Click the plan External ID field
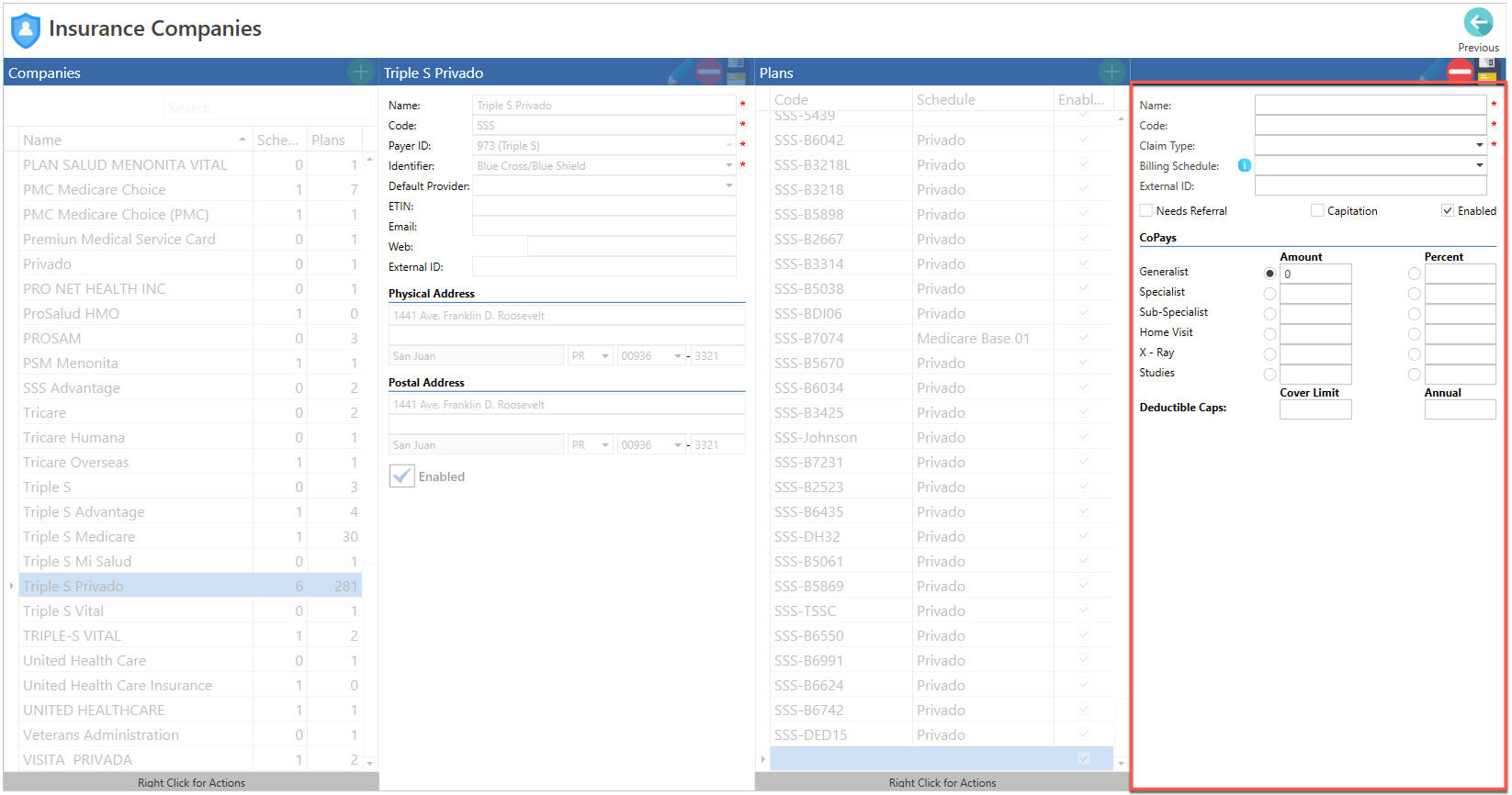 coord(1371,185)
